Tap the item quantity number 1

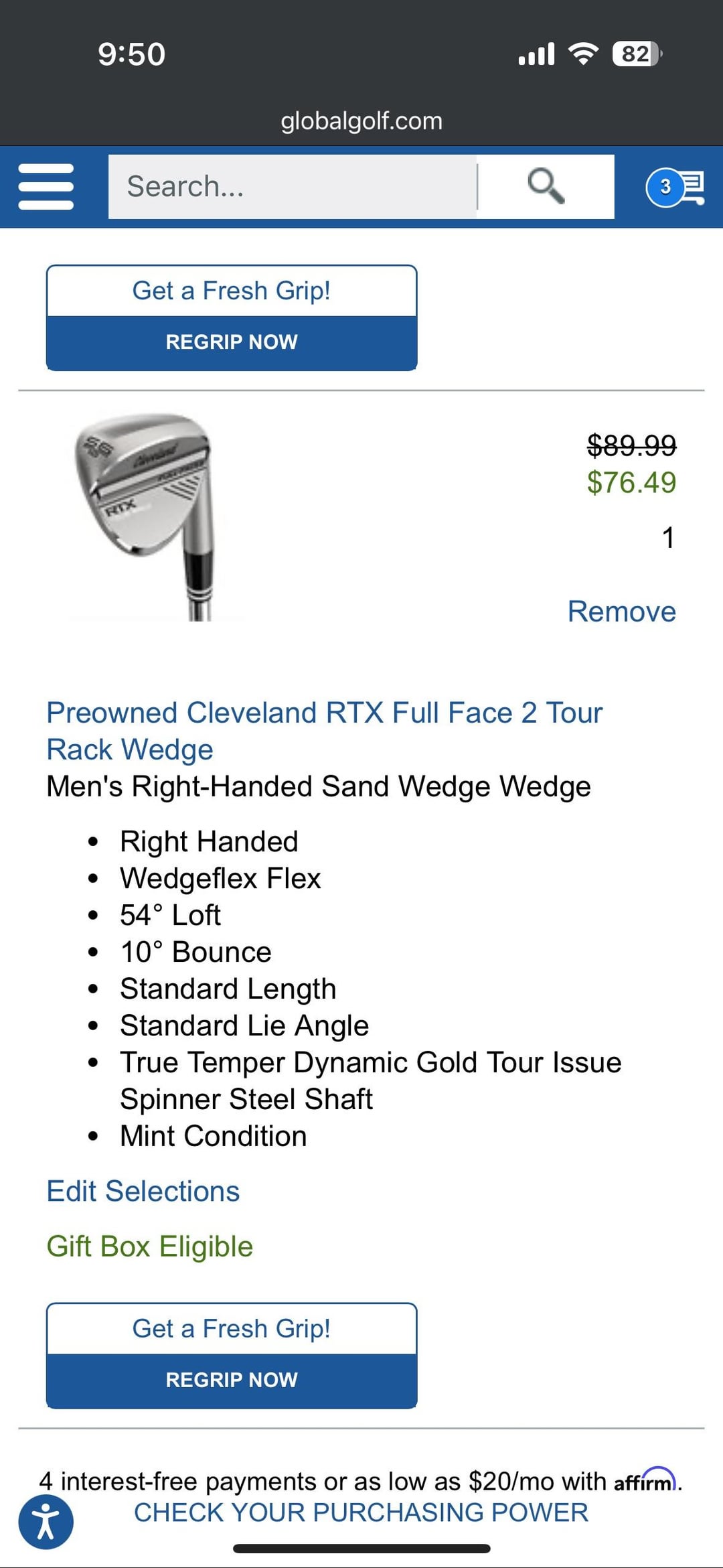pos(667,537)
